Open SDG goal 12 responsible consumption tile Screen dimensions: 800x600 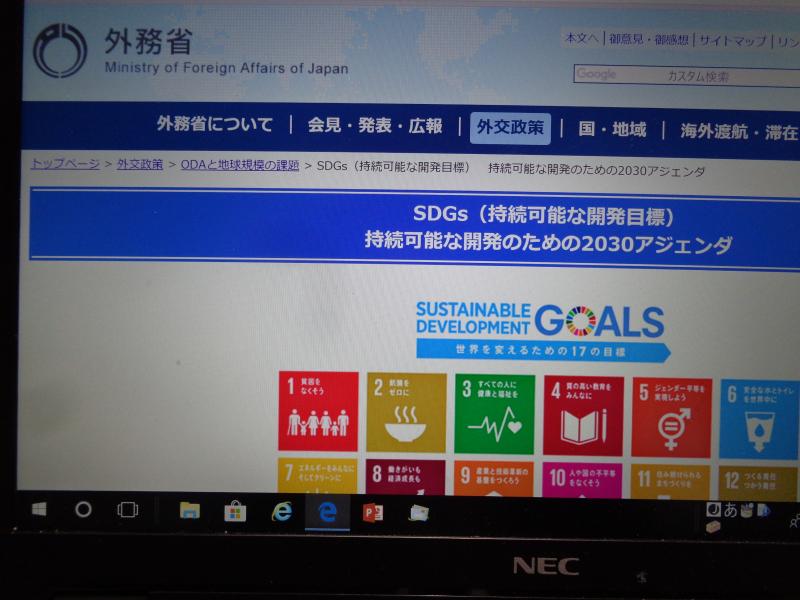coord(758,484)
